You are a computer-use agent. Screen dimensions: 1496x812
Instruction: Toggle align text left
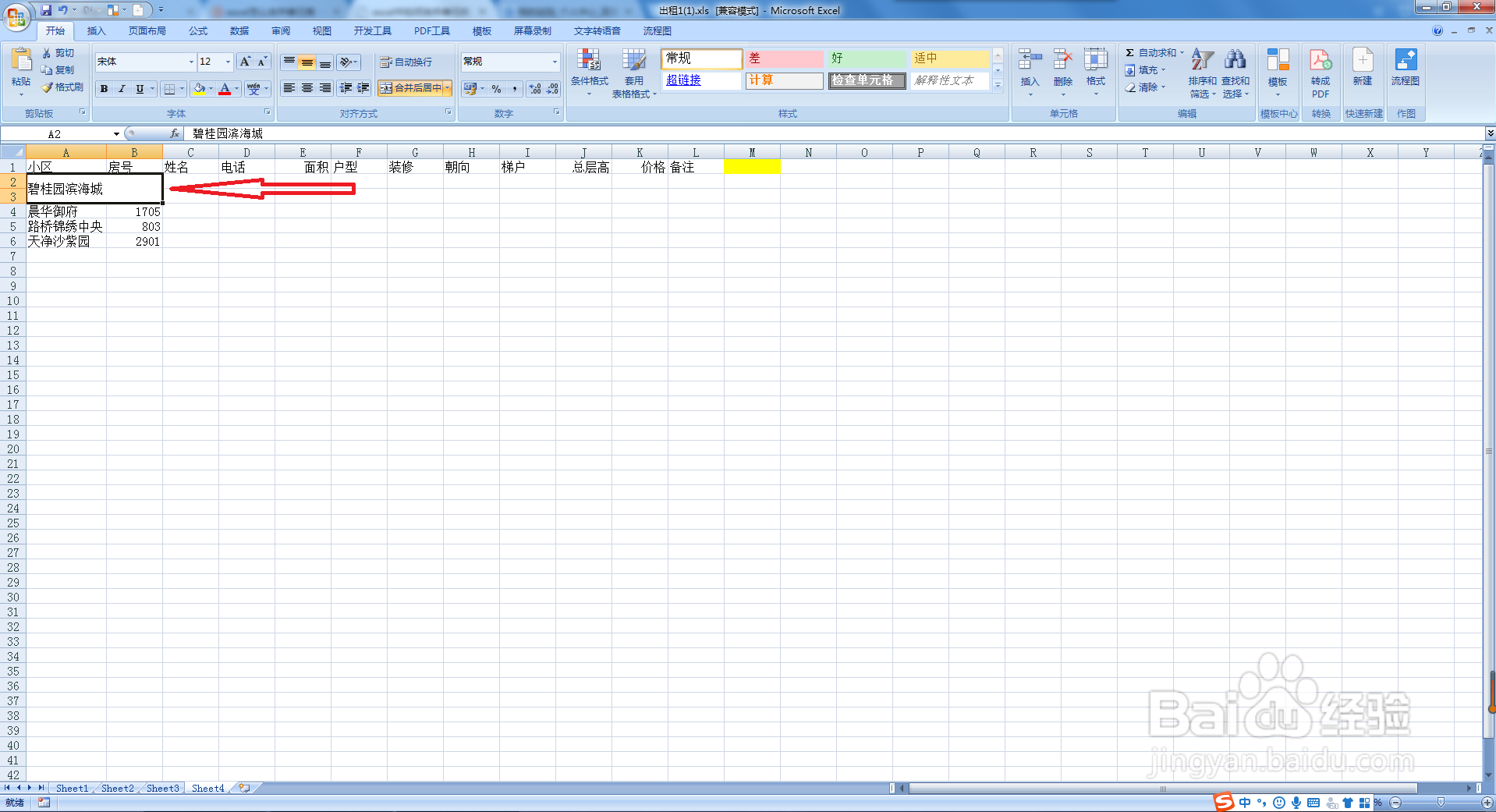pyautogui.click(x=289, y=88)
